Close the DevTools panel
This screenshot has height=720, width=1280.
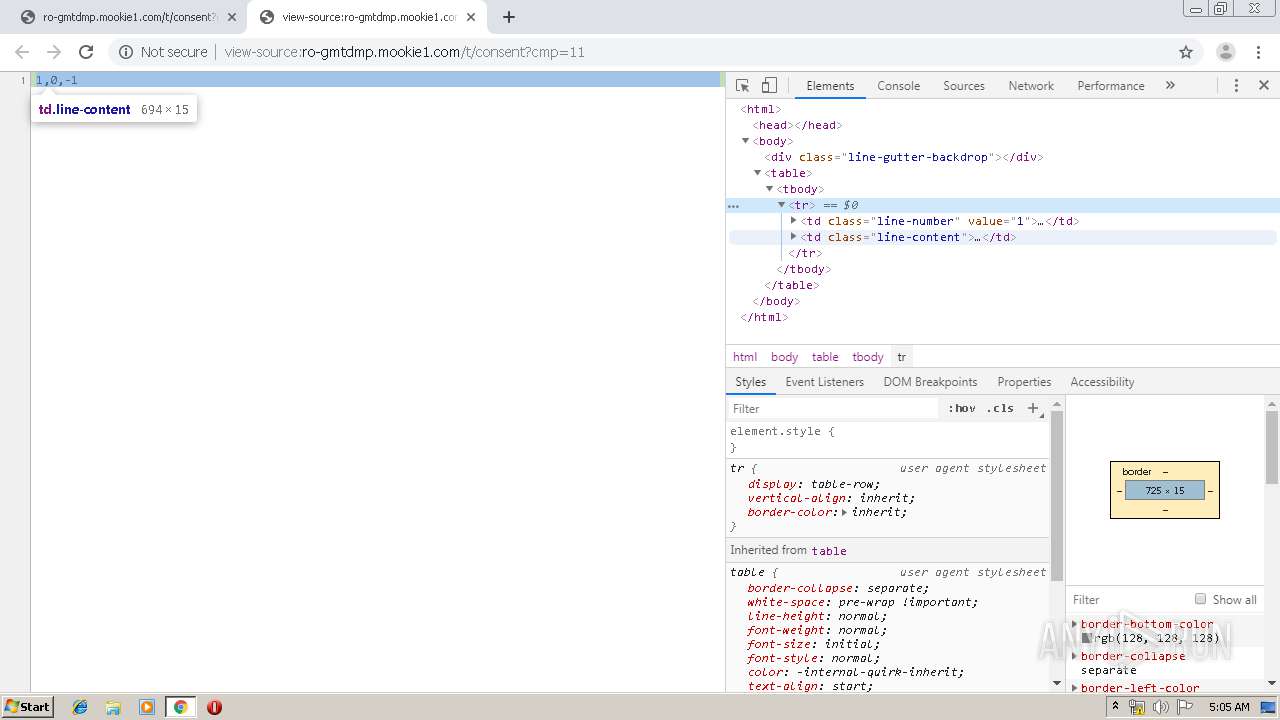pyautogui.click(x=1264, y=86)
